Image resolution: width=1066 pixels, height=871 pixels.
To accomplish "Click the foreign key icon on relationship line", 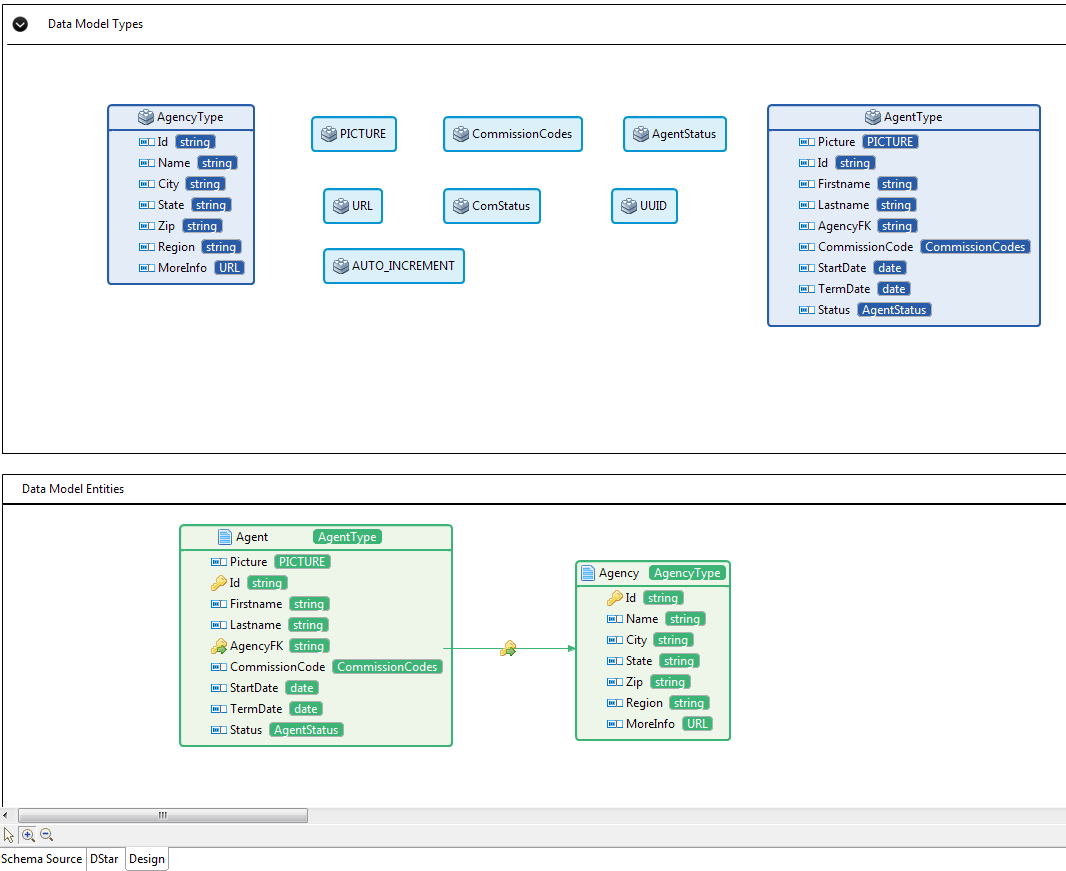I will point(508,649).
